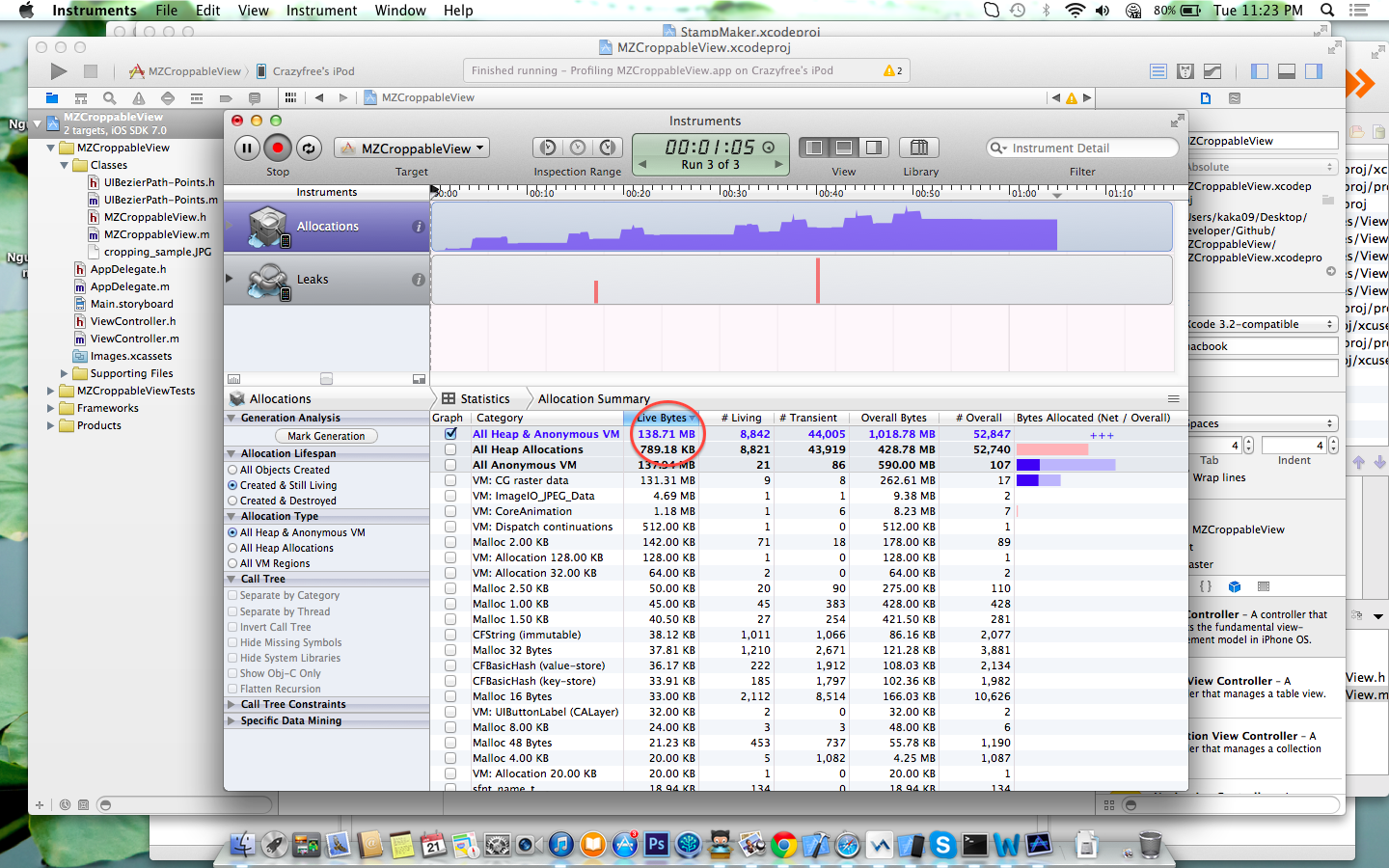This screenshot has width=1389, height=868.
Task: Show info for Leaks instrument
Action: click(x=418, y=280)
